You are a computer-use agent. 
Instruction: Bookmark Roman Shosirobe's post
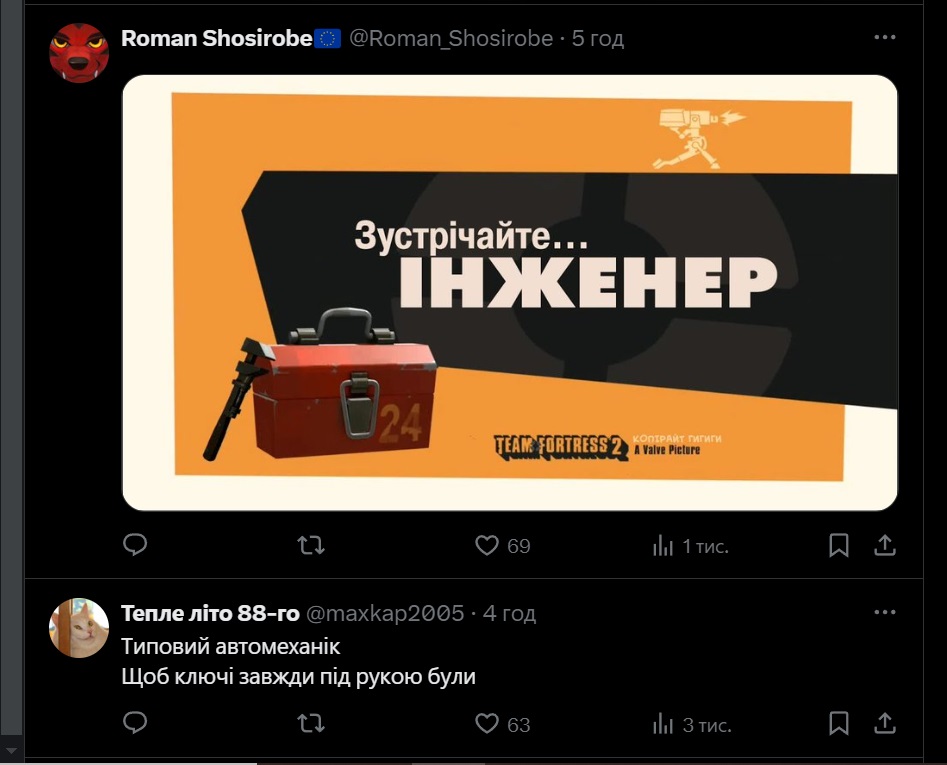point(838,545)
